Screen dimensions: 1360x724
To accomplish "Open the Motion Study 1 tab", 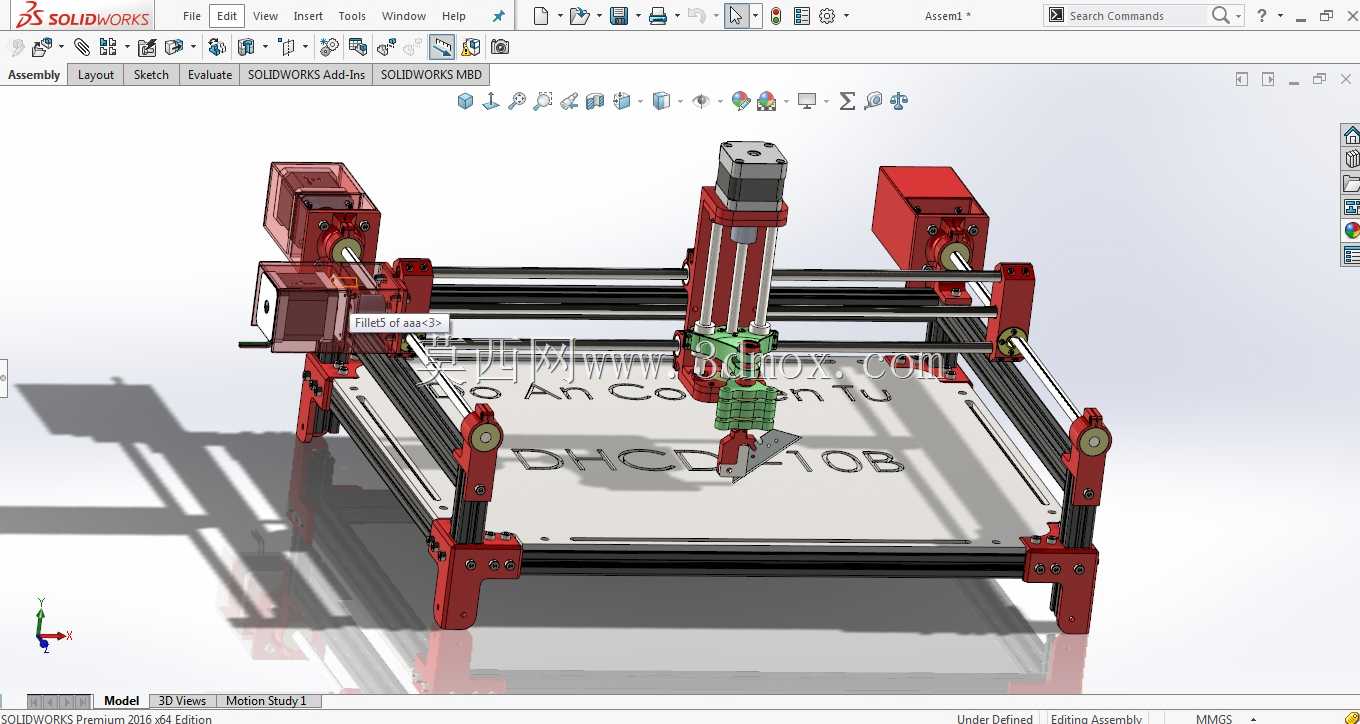I will 266,701.
